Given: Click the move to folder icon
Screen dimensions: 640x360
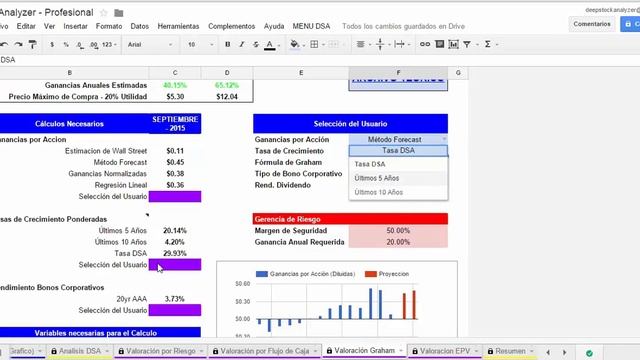Looking at the screenshot, I should tap(119, 13).
